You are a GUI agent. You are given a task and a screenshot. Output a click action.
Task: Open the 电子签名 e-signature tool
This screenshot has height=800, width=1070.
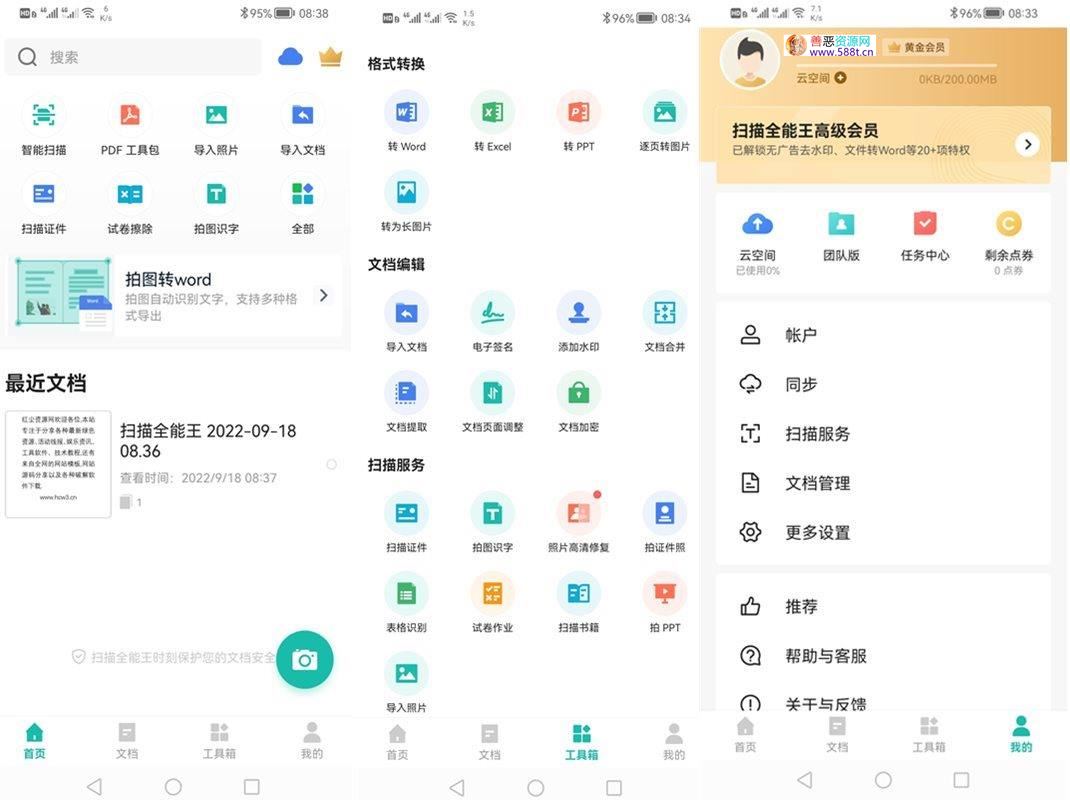point(492,313)
